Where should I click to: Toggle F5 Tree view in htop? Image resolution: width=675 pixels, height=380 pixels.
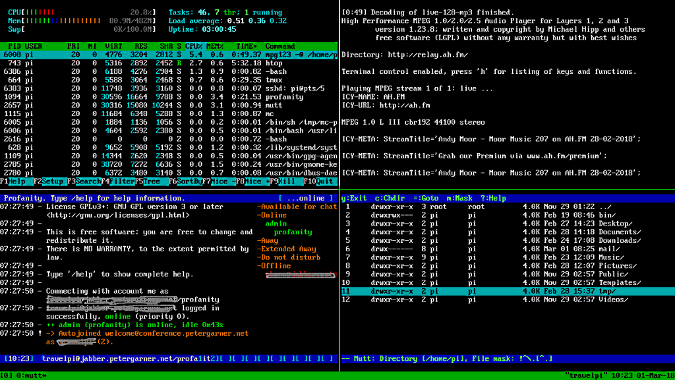[151, 182]
